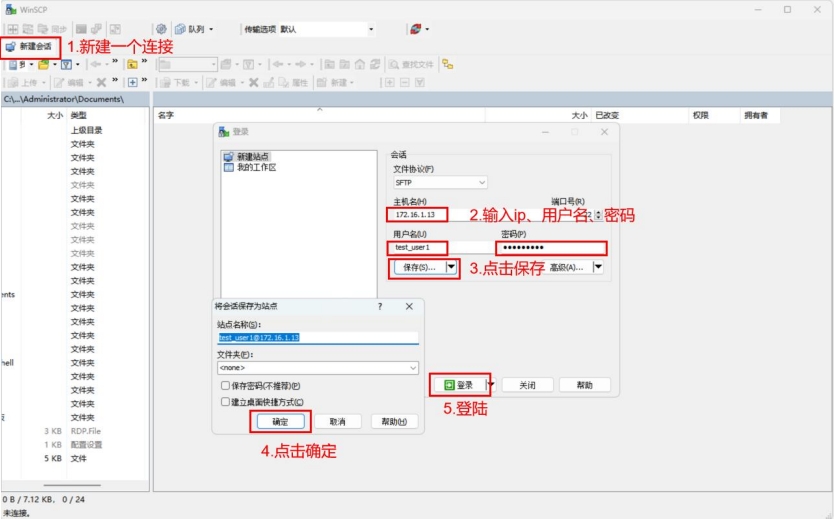Screen dimensions: 836x521
Task: Click 取消 in save-session dialog
Action: [337, 422]
